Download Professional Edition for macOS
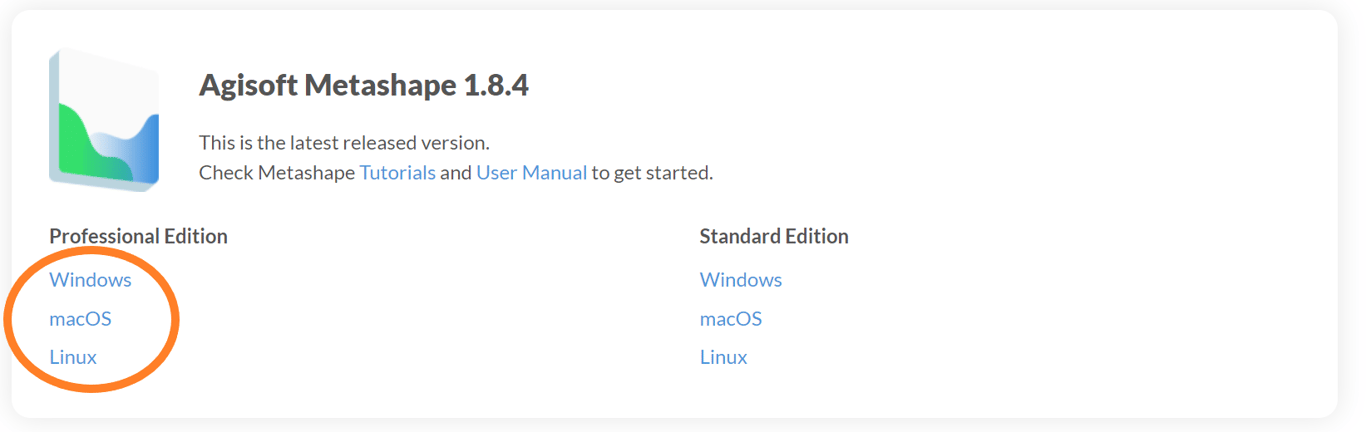Viewport: 1366px width, 432px height. pos(80,318)
